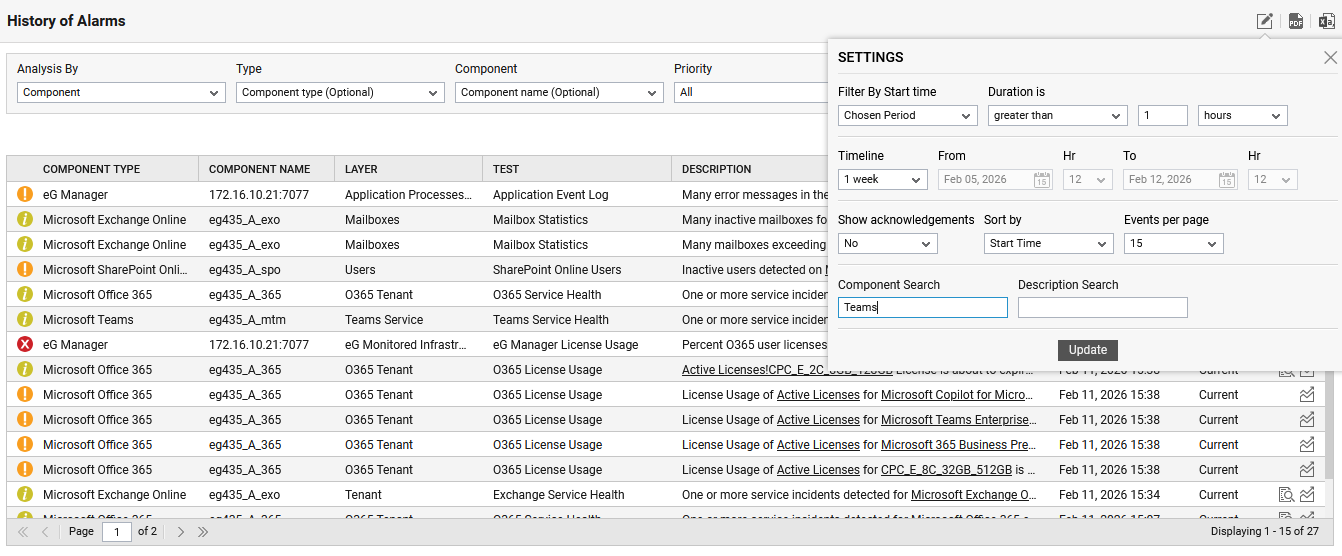
Task: Click the Page number input field
Action: [x=117, y=532]
